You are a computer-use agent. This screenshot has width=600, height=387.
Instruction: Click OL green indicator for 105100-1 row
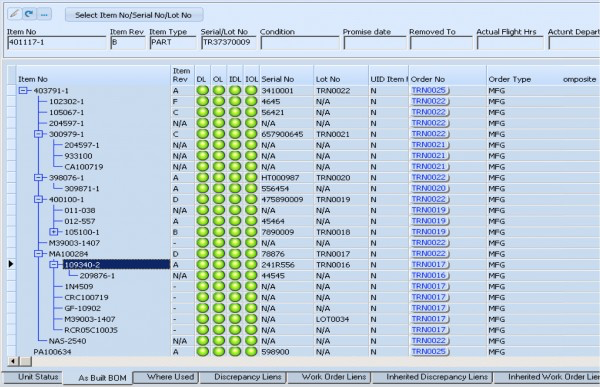(219, 232)
